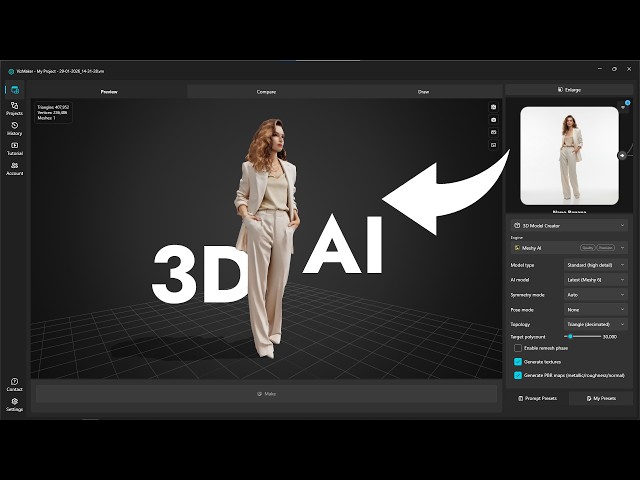The image size is (640, 480).
Task: Open the Meshy AI engine dropdown
Action: tap(569, 248)
